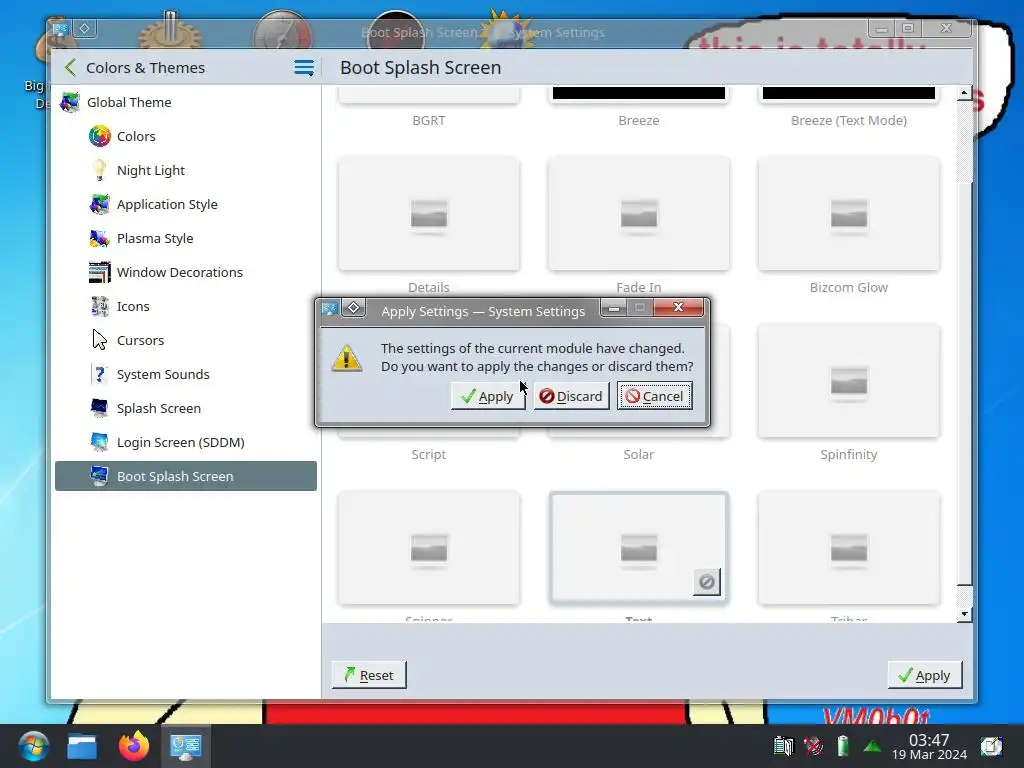Choose the Plasma Style icon
This screenshot has width=1024, height=768.
100,238
